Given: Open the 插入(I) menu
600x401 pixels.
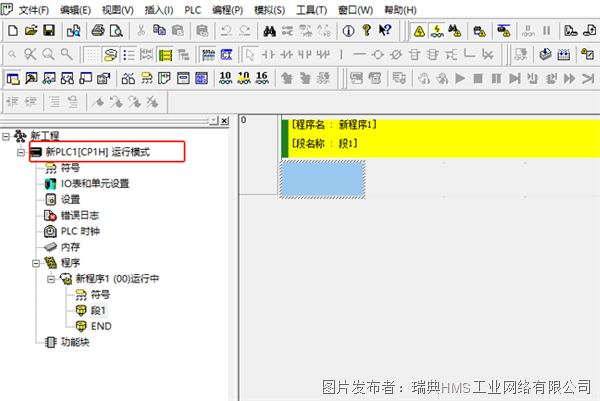Looking at the screenshot, I should tap(158, 10).
